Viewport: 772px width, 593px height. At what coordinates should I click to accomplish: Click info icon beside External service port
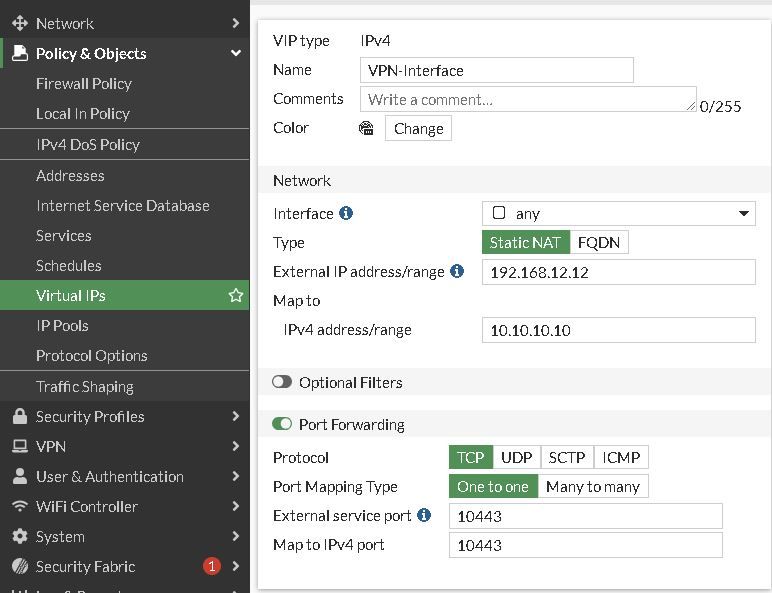click(424, 516)
